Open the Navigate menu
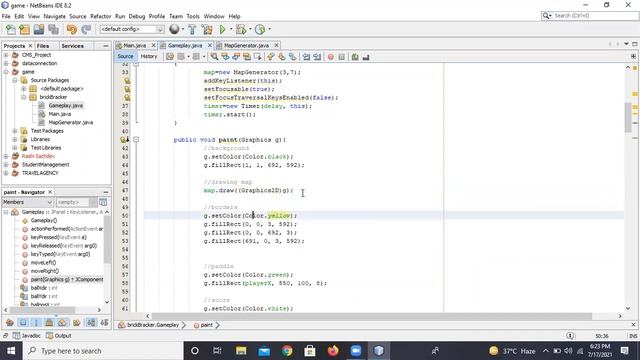 pos(55,16)
